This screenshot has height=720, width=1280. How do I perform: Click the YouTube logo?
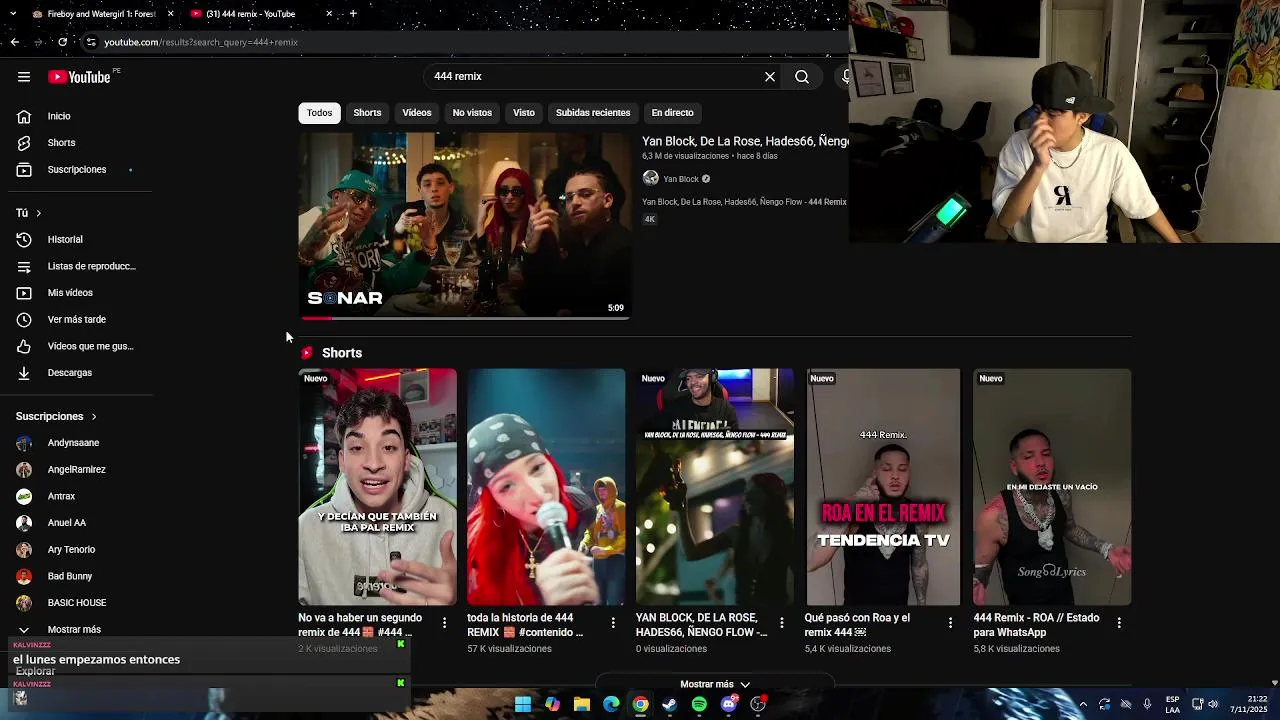pyautogui.click(x=79, y=77)
